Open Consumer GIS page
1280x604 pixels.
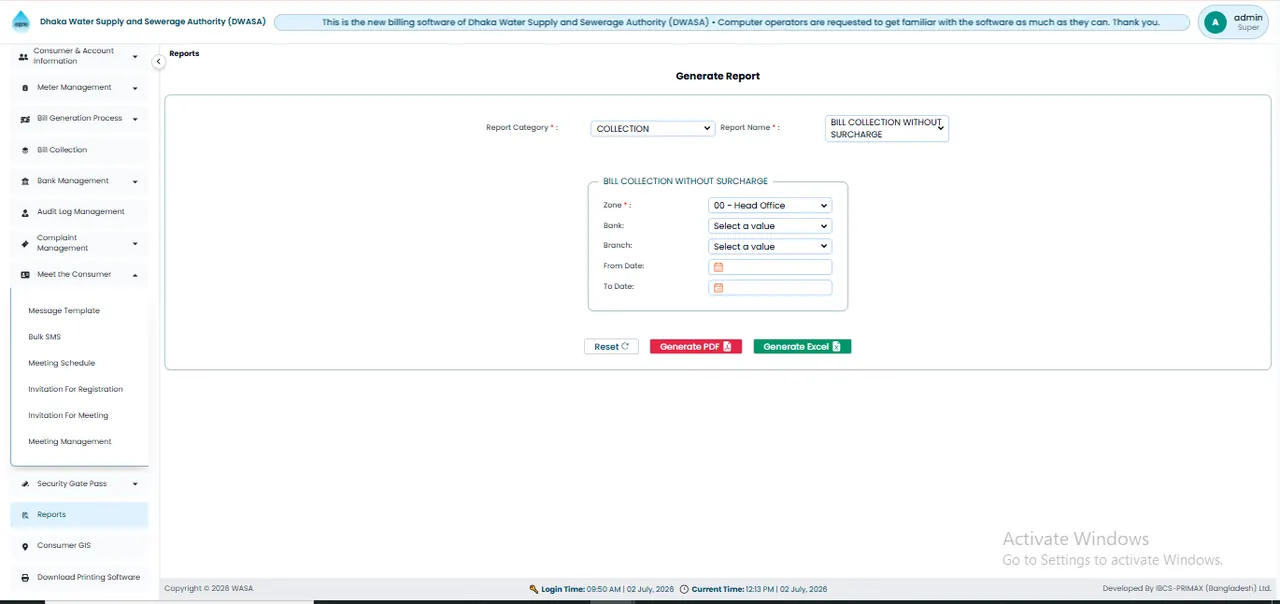[x=80, y=546]
